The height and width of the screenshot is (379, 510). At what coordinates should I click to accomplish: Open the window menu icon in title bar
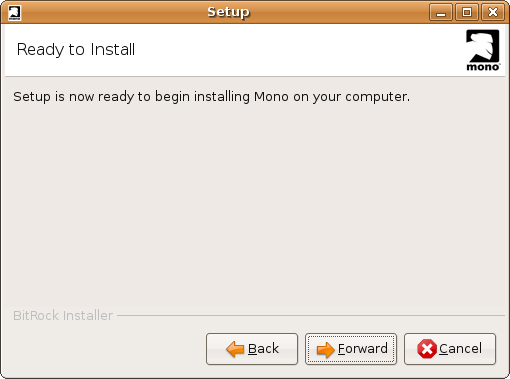click(14, 13)
